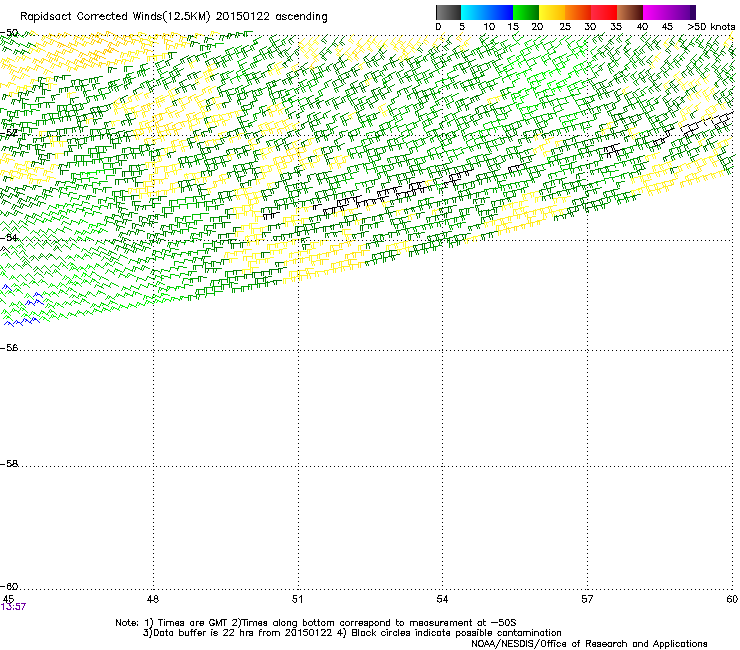
Task: Click the latitude axis label '-60'
Action: [x=9, y=587]
